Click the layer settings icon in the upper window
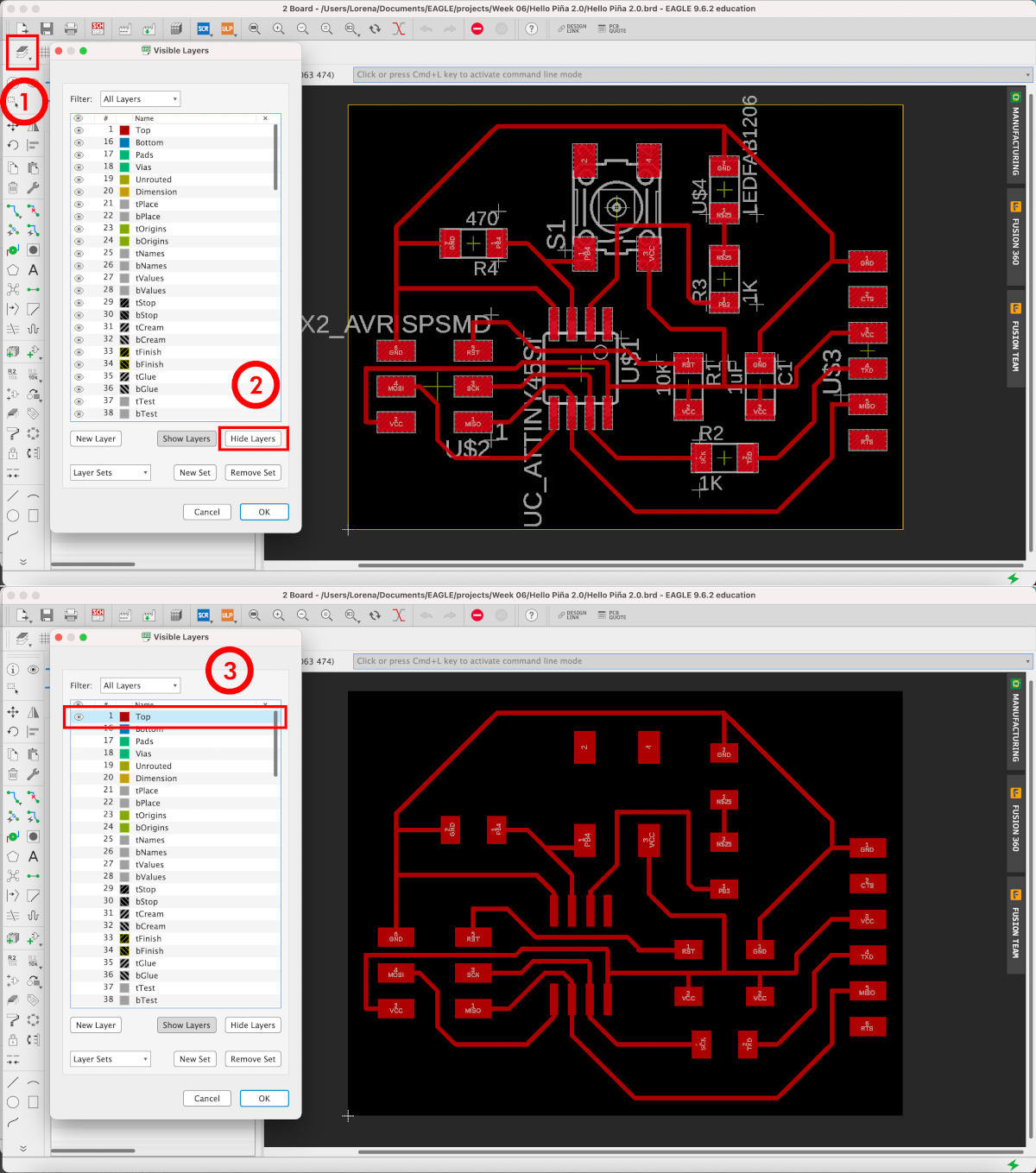The height and width of the screenshot is (1173, 1036). pyautogui.click(x=22, y=53)
